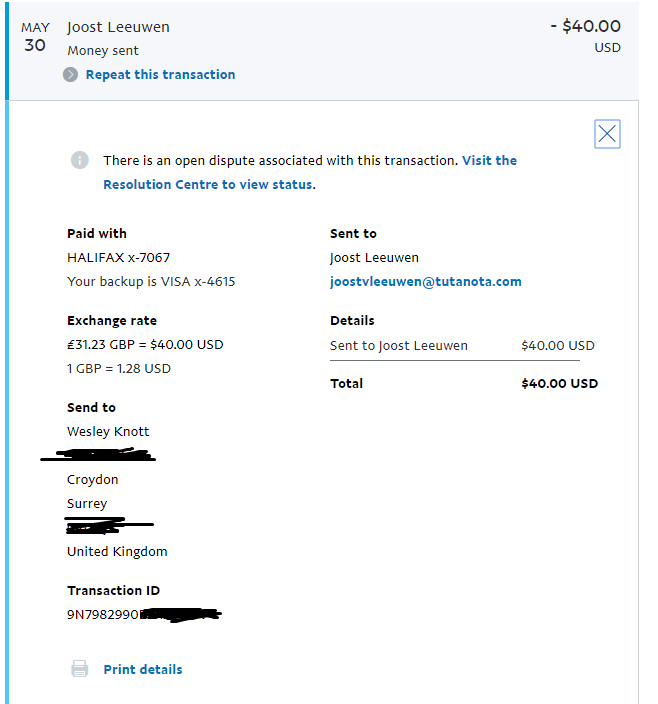Click the circled arrow beside Repeat this transaction
658x704 pixels.
(70, 75)
